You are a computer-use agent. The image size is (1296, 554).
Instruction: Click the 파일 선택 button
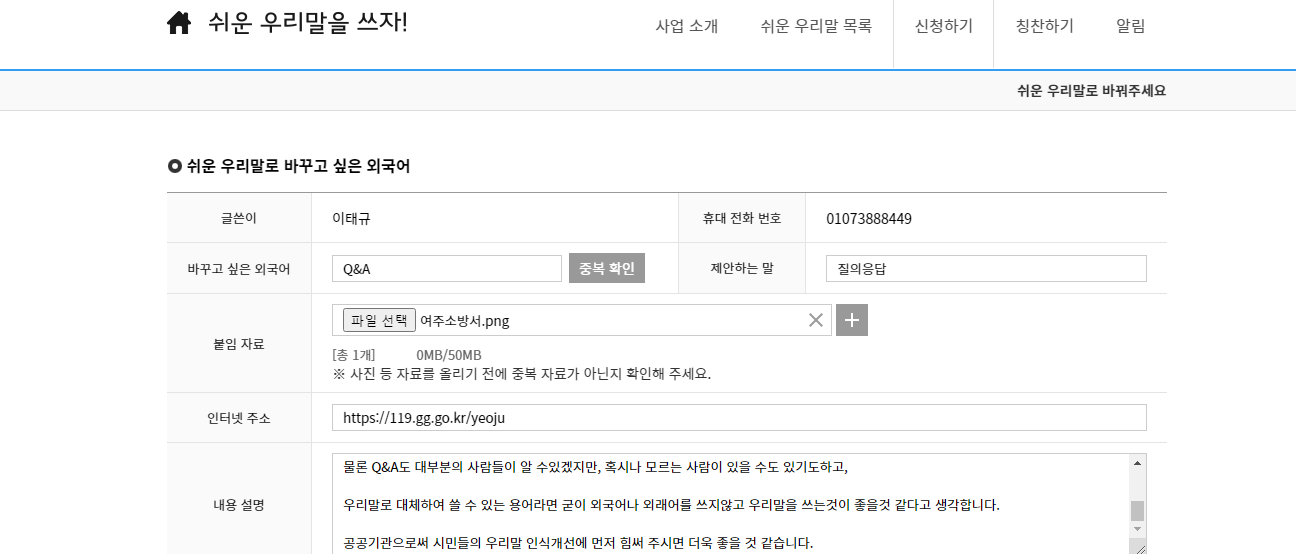pyautogui.click(x=379, y=320)
